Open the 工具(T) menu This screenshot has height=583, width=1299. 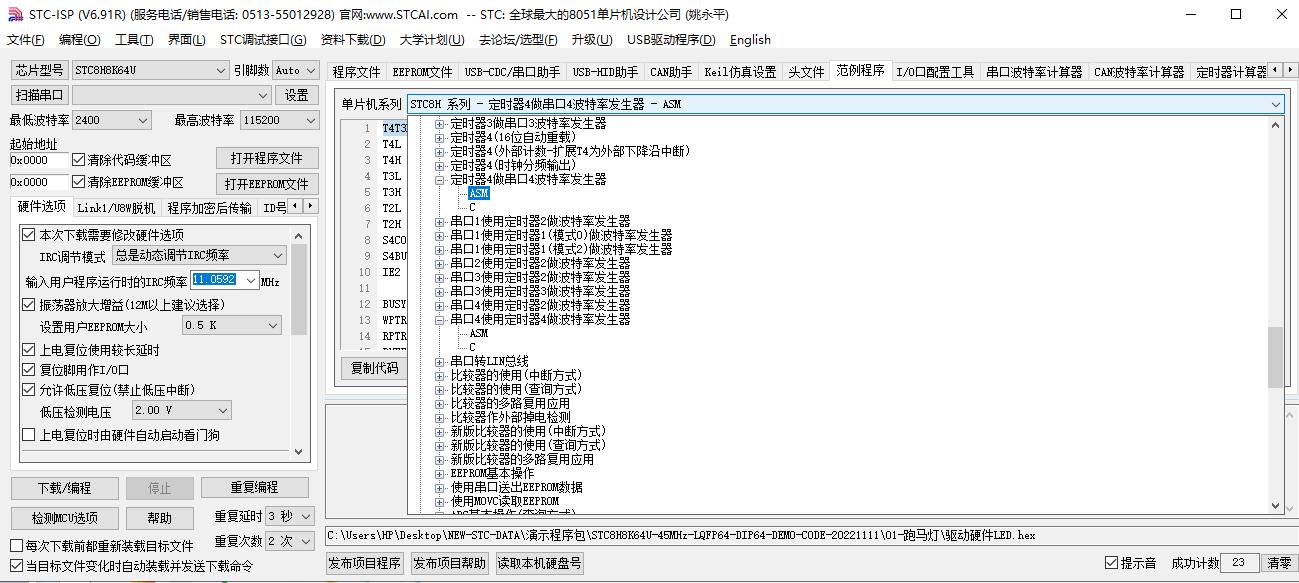click(134, 40)
